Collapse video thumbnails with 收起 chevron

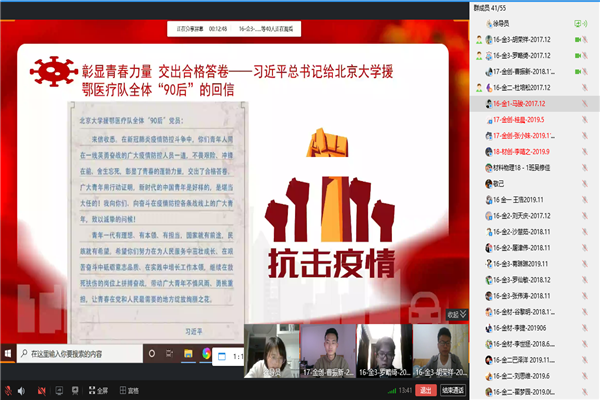tap(457, 315)
